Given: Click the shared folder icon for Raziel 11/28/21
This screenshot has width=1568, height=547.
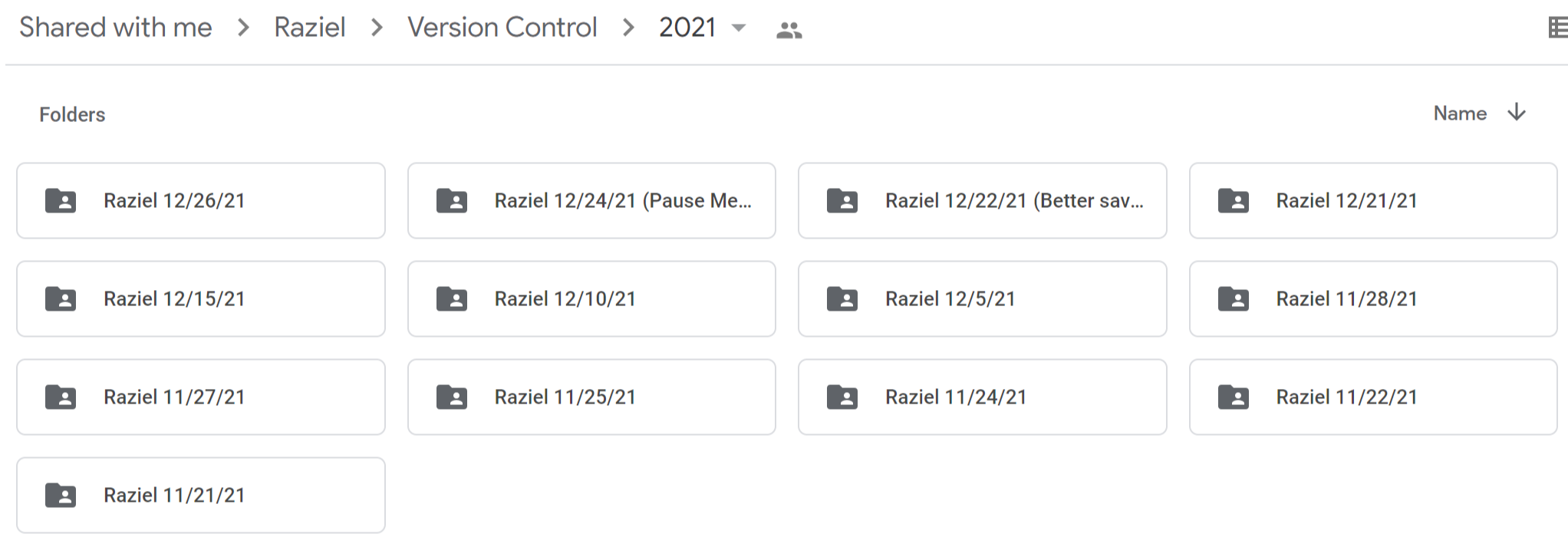Looking at the screenshot, I should [1234, 299].
